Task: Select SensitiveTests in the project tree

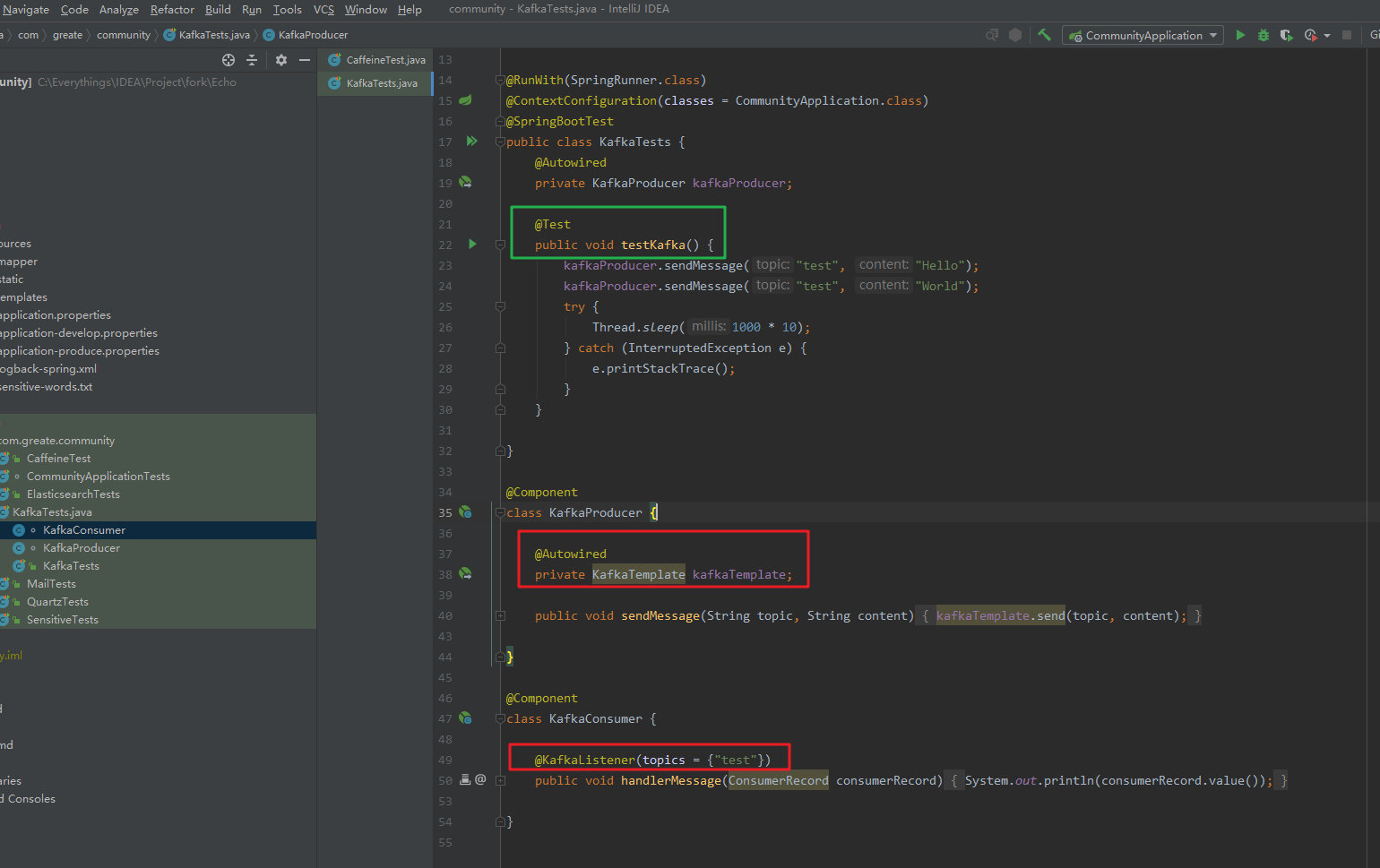Action: [63, 620]
